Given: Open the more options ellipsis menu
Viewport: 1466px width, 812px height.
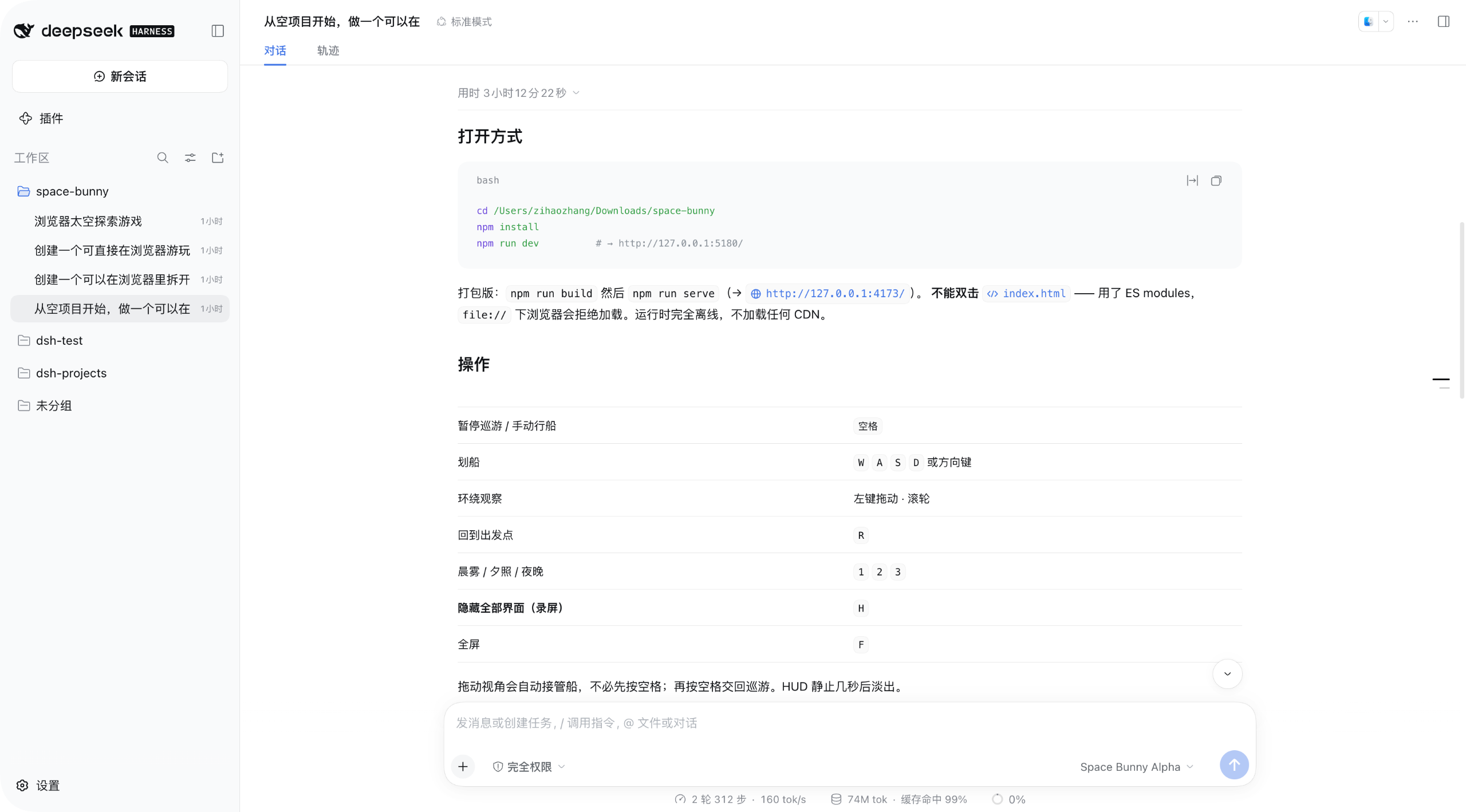Looking at the screenshot, I should (1413, 22).
